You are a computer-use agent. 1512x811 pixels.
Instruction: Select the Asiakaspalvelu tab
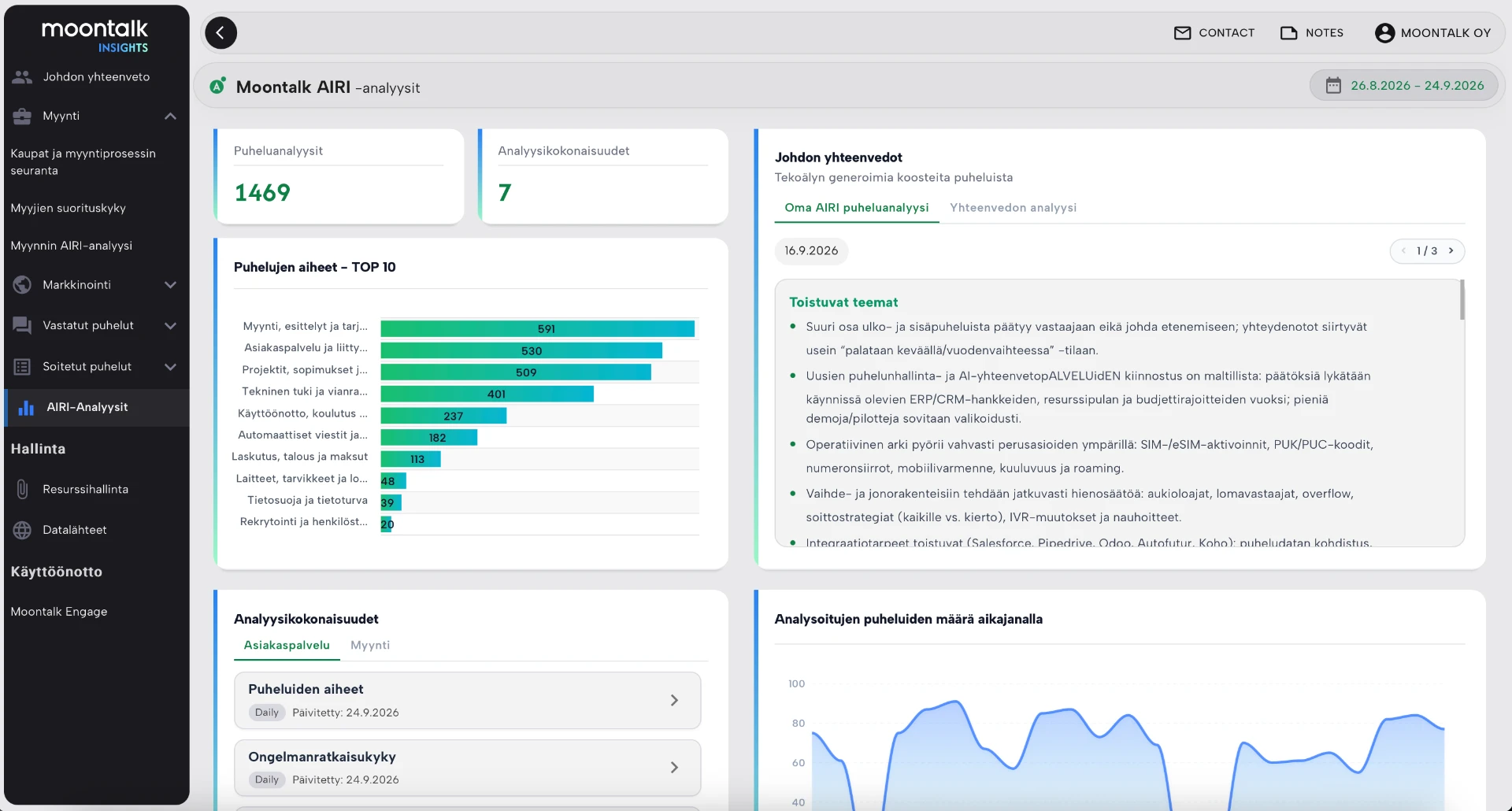tap(287, 646)
